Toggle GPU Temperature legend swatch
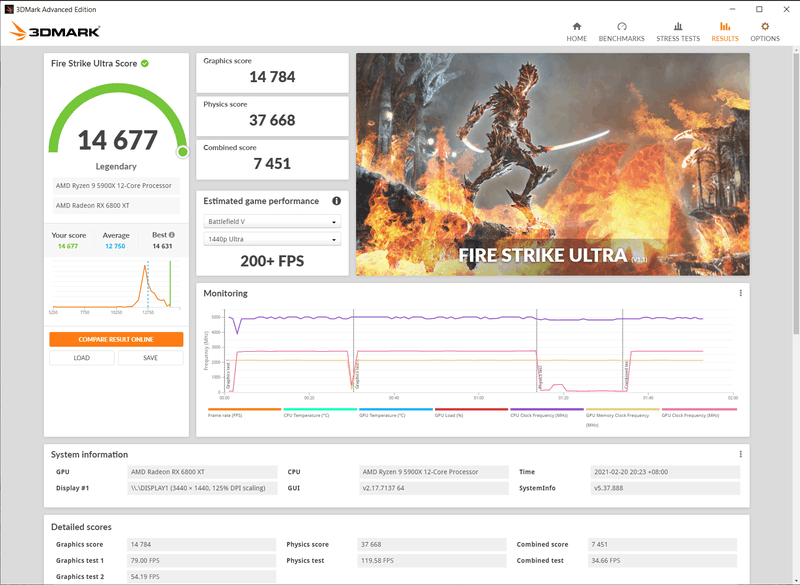Screen dimensions: 800x585 395,409
